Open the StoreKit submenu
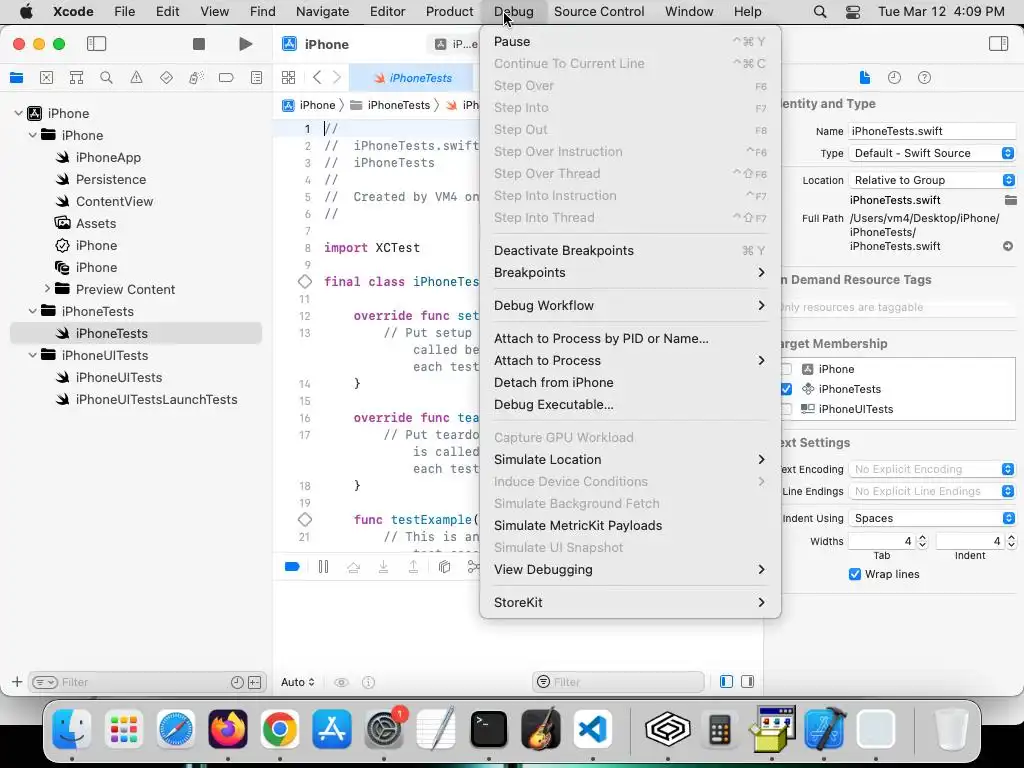 coord(630,603)
